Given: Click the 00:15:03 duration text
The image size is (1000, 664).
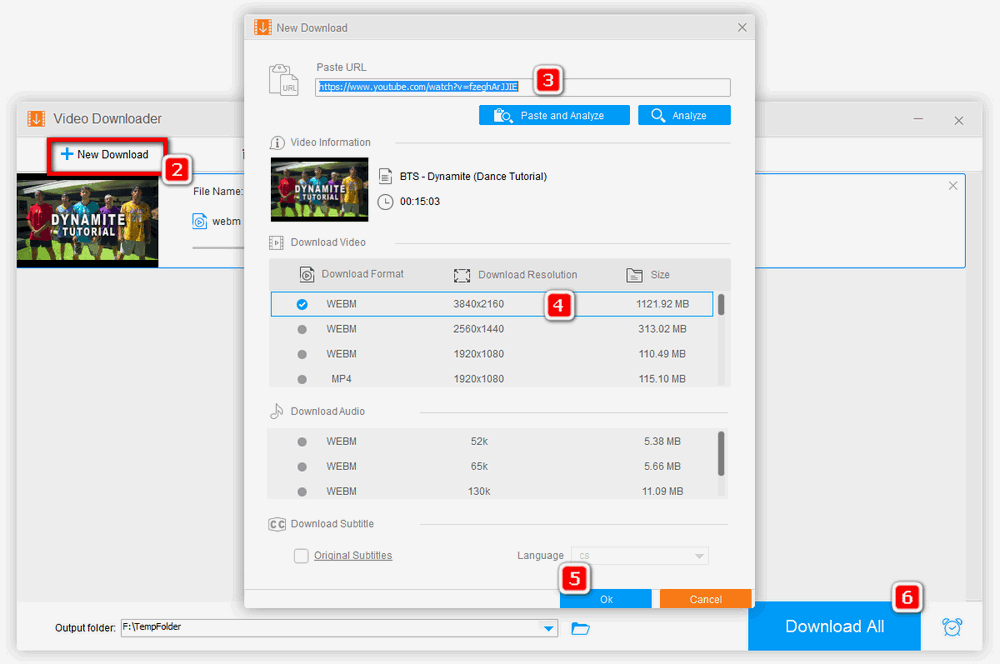Looking at the screenshot, I should (420, 202).
